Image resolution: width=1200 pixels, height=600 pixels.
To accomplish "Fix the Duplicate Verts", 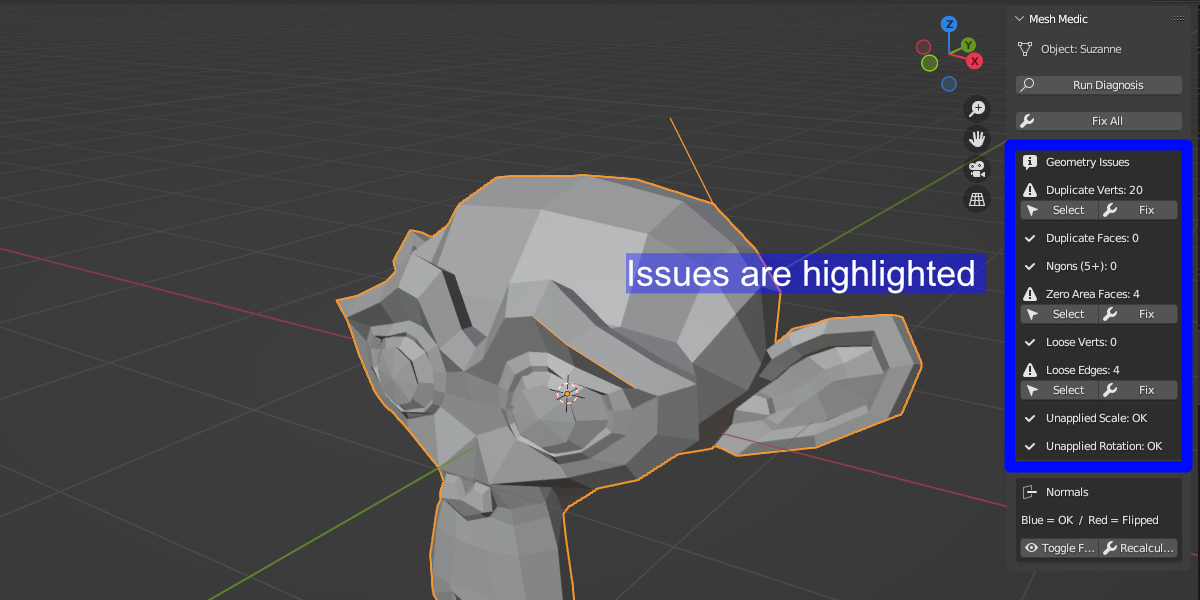I will tap(1138, 210).
